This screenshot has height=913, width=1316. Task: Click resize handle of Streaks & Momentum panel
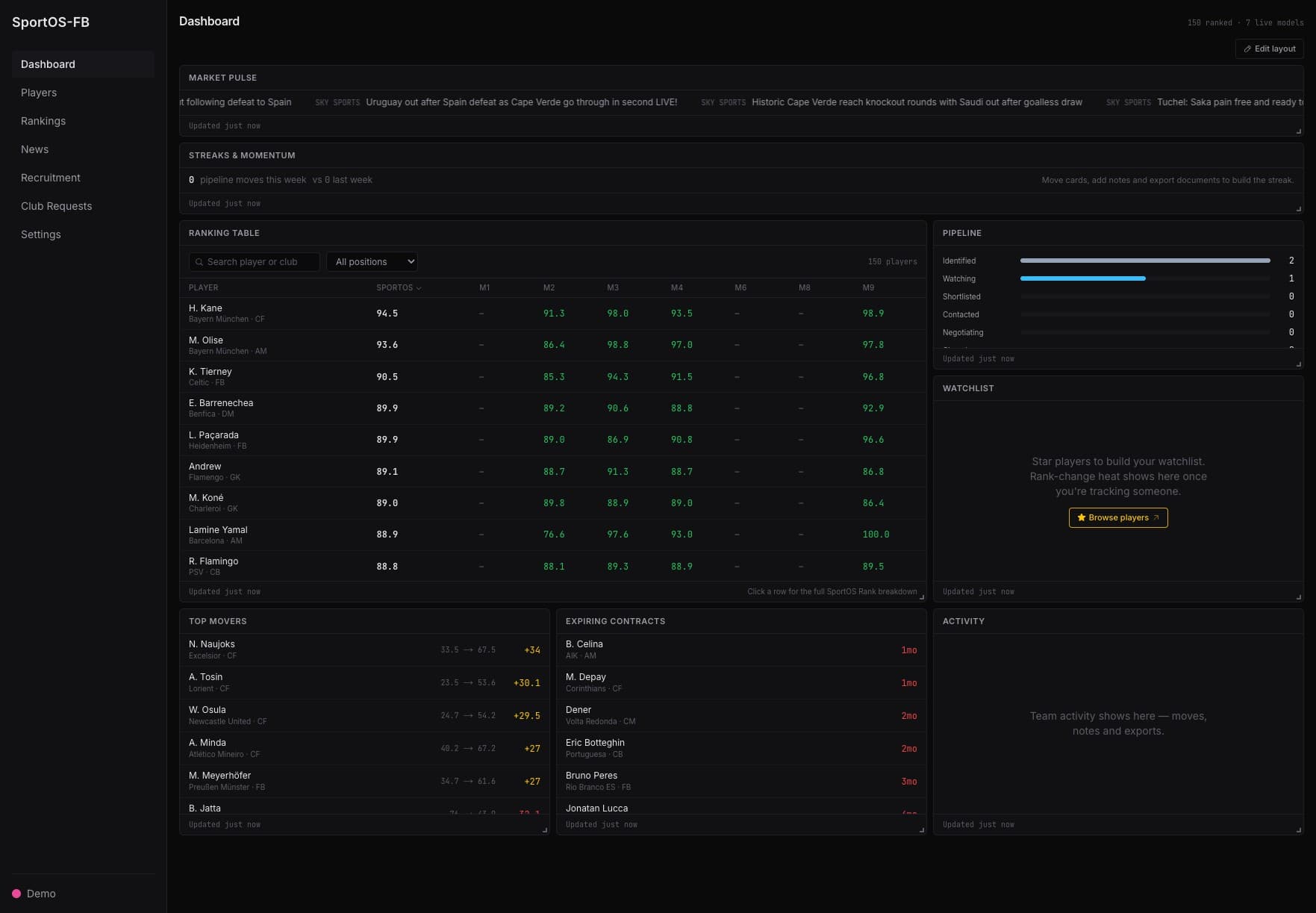pyautogui.click(x=1299, y=209)
